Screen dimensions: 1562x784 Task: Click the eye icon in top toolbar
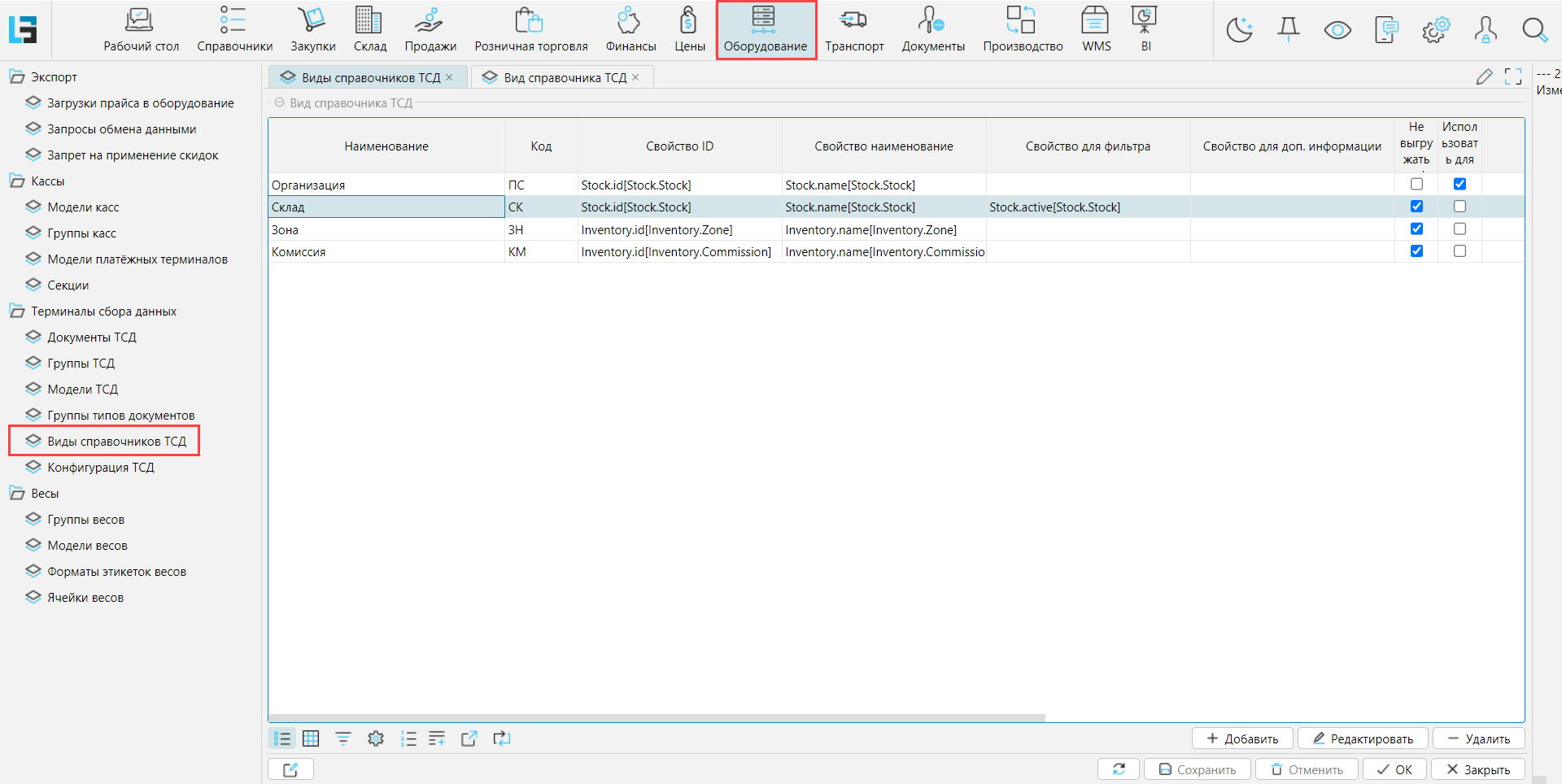coord(1337,30)
